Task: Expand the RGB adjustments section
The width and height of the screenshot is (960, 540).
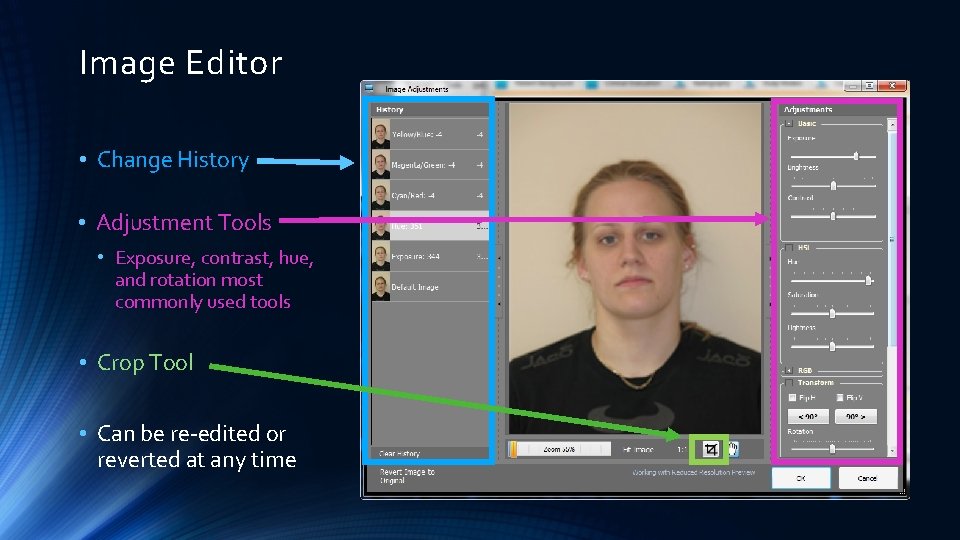Action: [x=789, y=370]
